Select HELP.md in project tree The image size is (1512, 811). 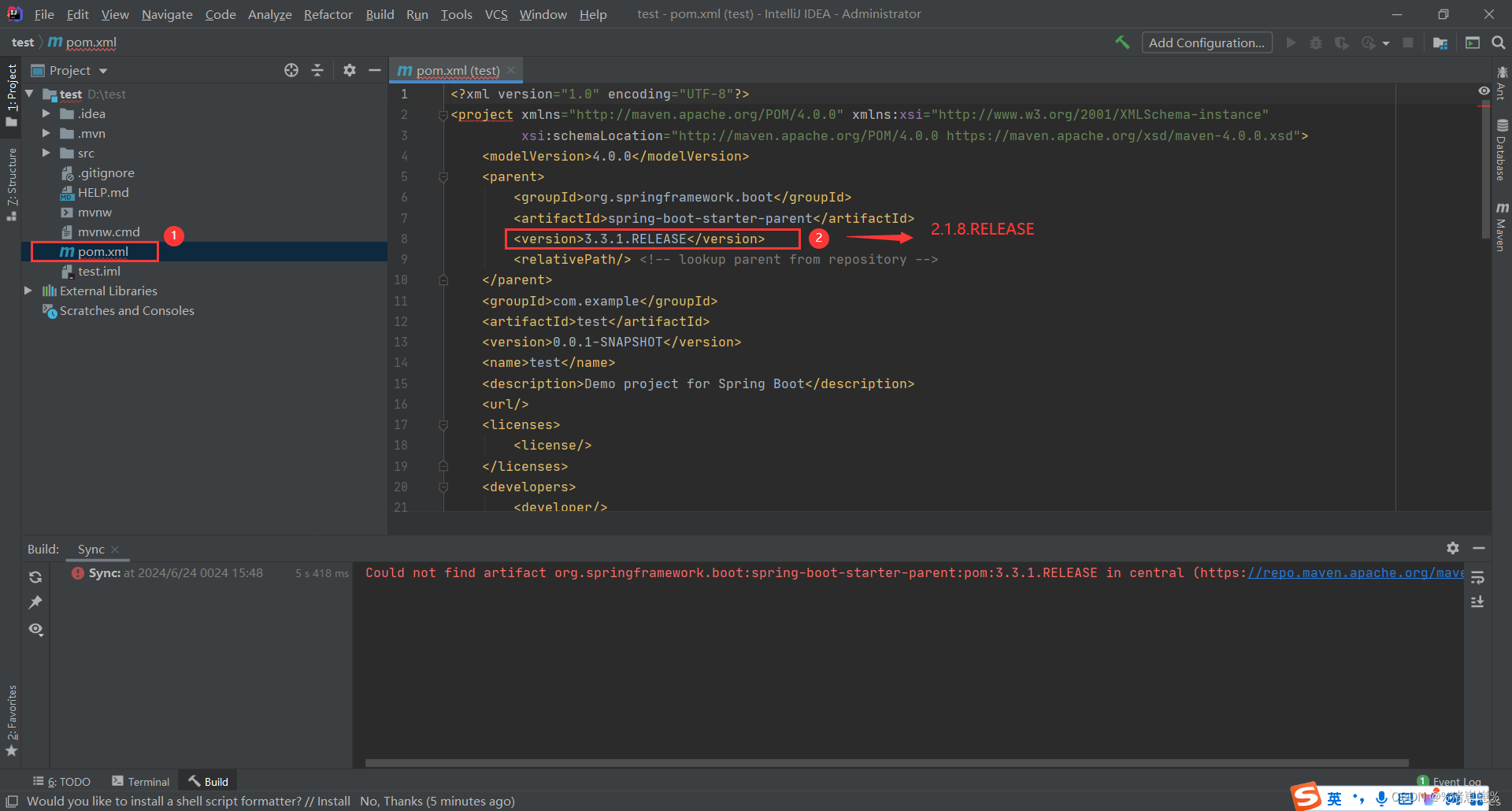[x=103, y=192]
